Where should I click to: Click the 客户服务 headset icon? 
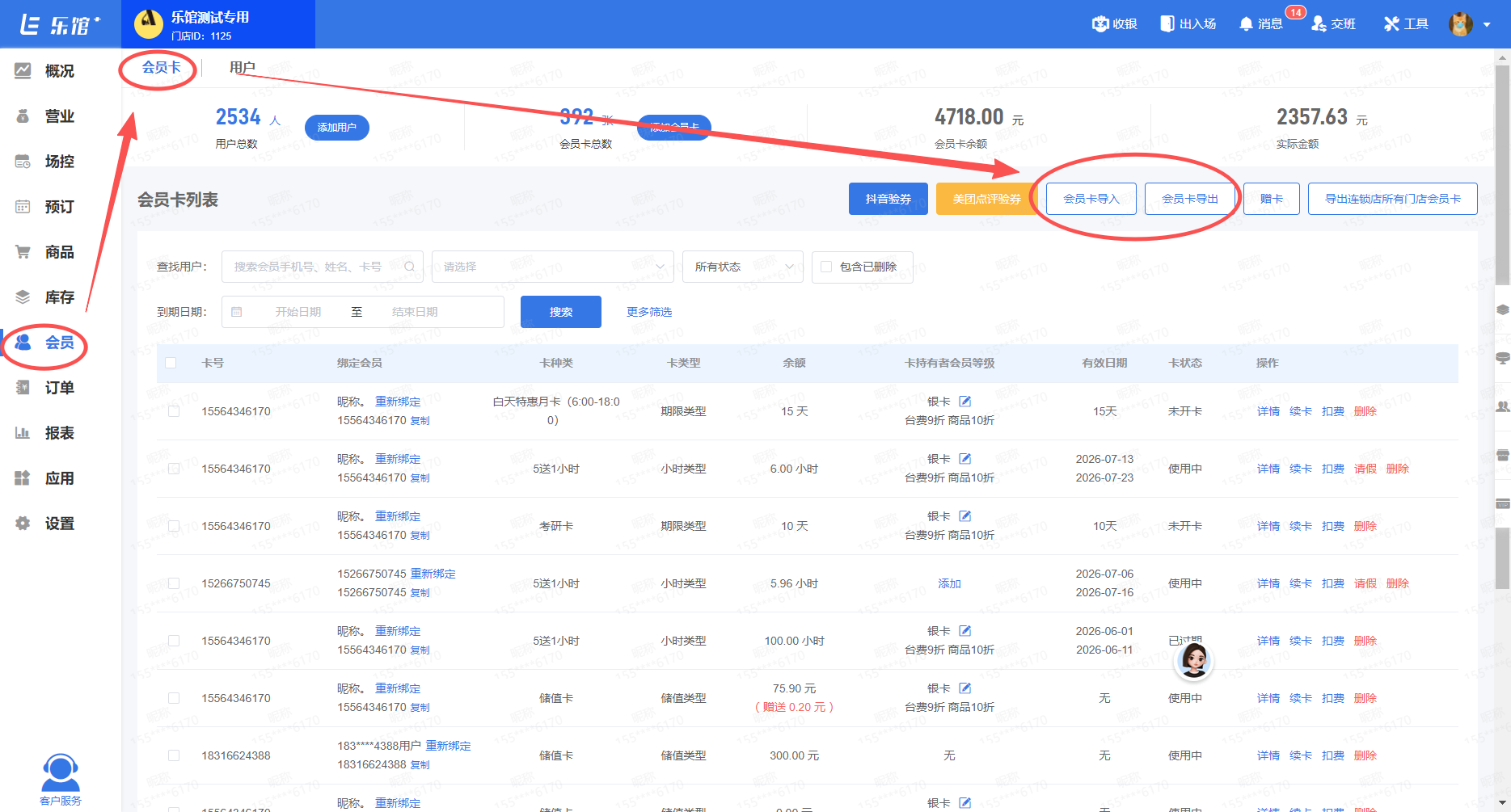pos(60,773)
